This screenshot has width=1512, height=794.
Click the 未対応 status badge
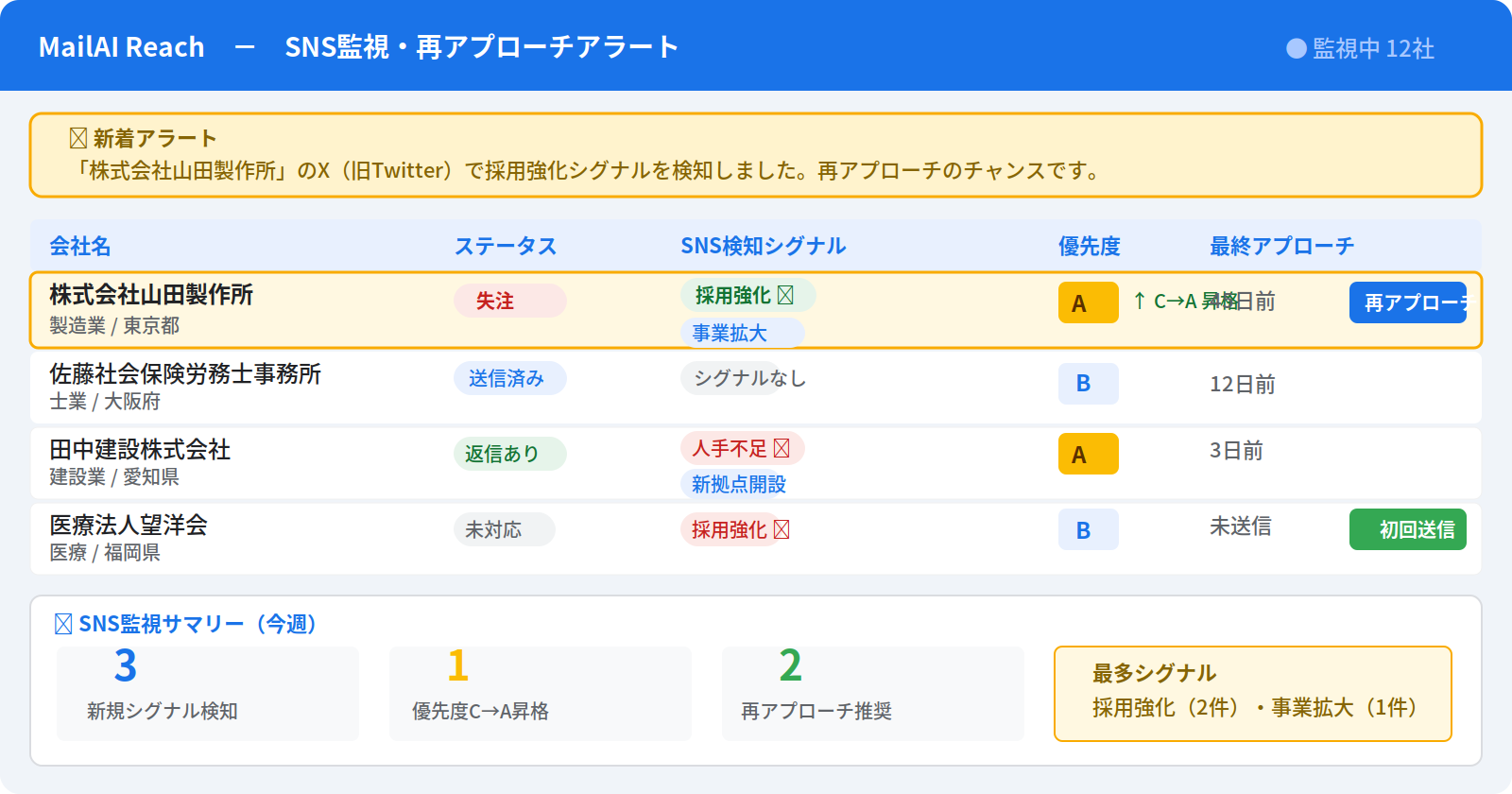click(x=505, y=529)
